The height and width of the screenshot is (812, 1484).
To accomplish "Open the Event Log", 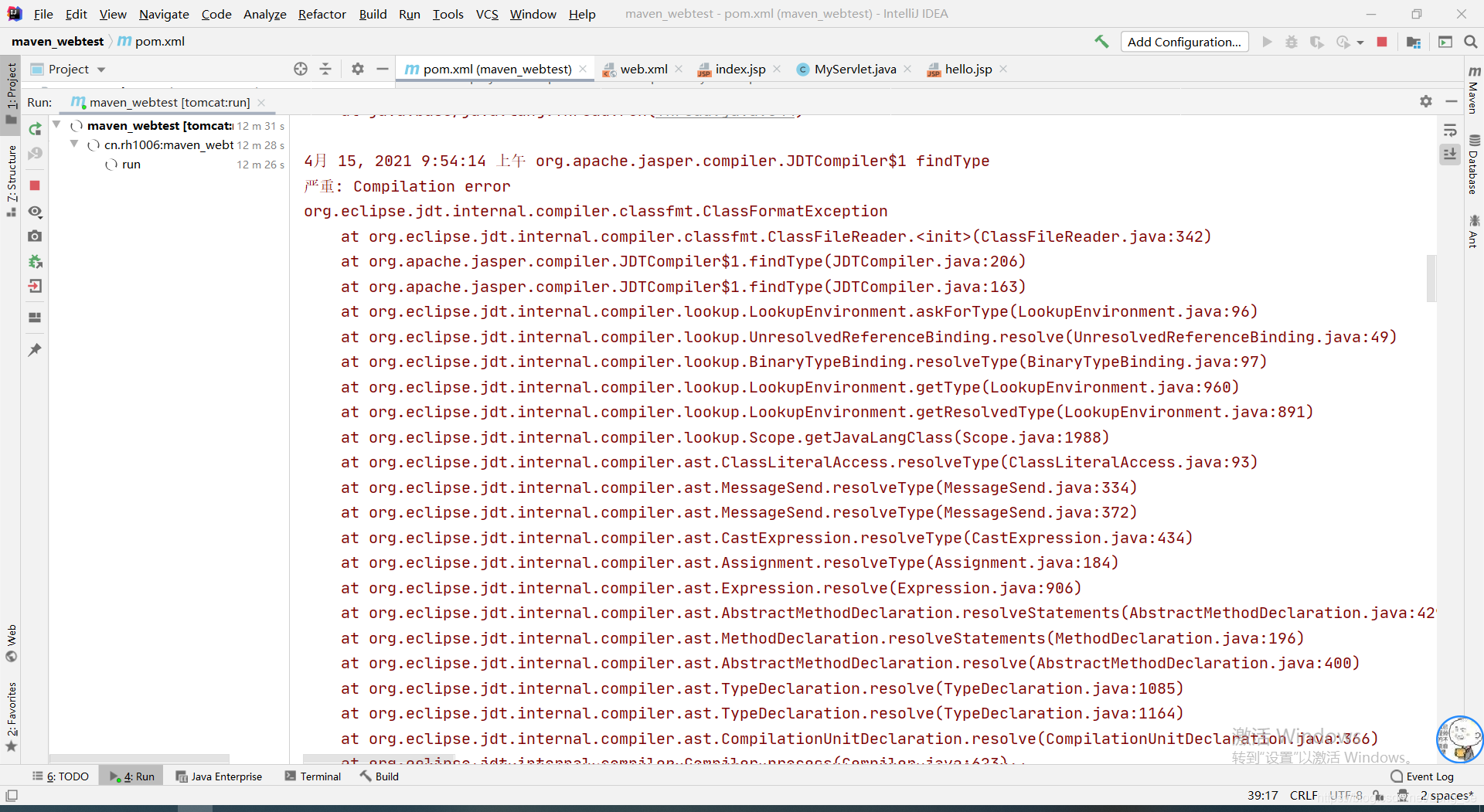I will click(1422, 776).
